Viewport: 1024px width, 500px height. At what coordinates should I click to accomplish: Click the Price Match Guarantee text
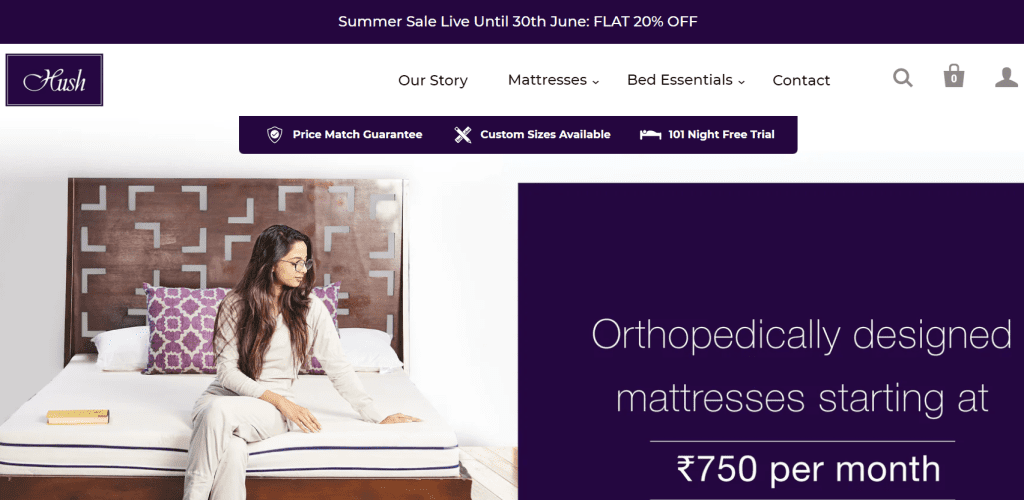[x=357, y=134]
